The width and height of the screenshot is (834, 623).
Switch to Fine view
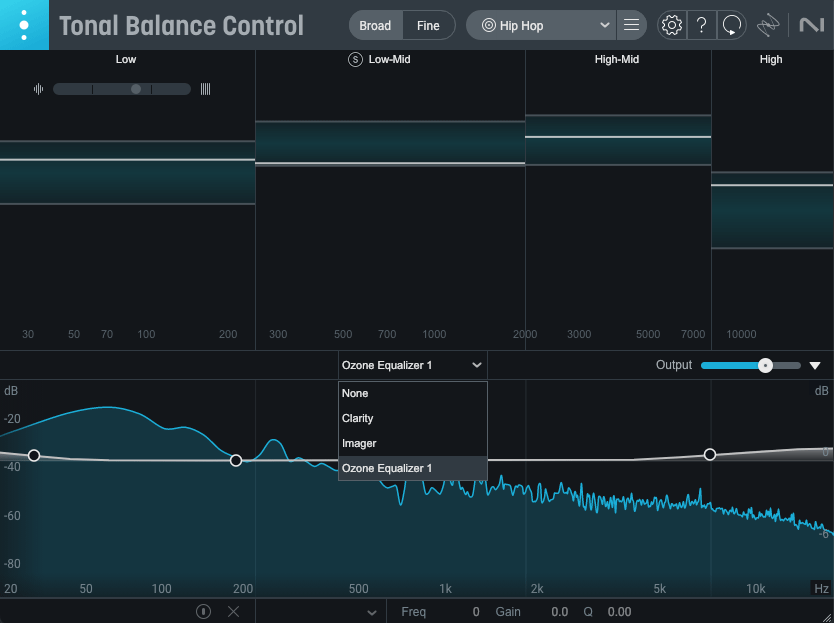[428, 26]
